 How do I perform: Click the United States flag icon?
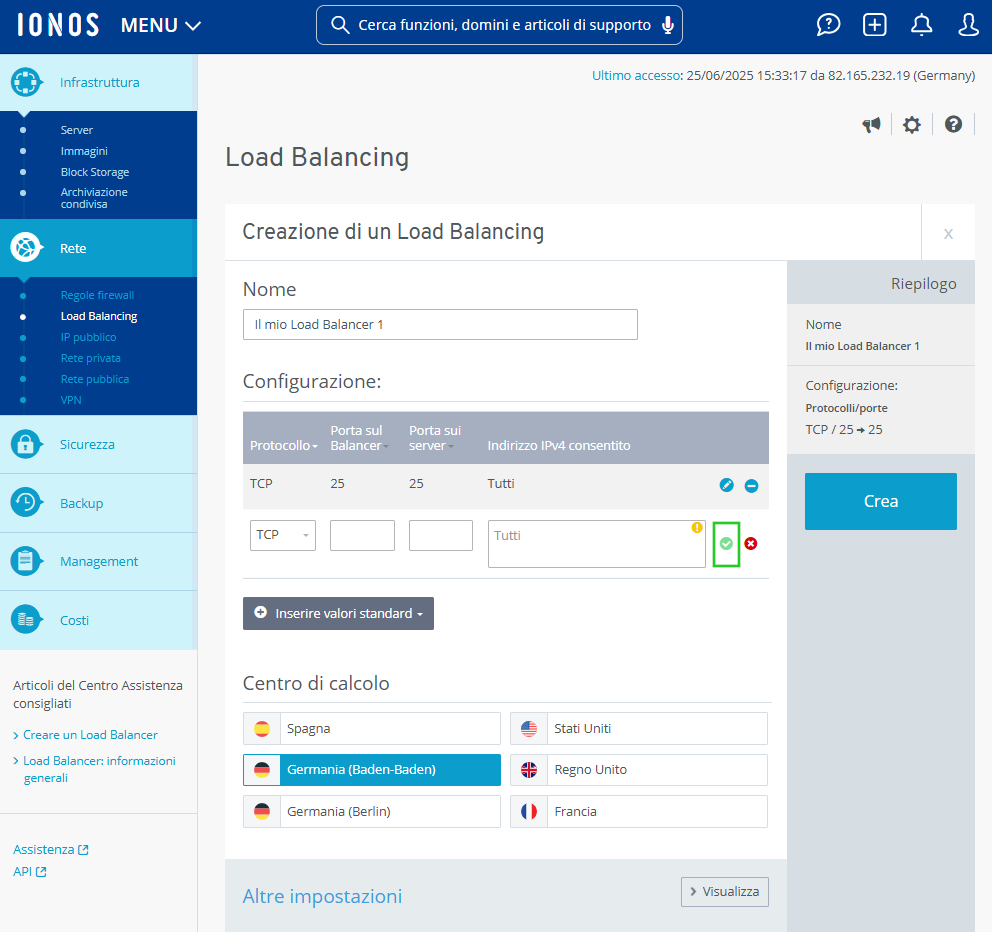529,729
